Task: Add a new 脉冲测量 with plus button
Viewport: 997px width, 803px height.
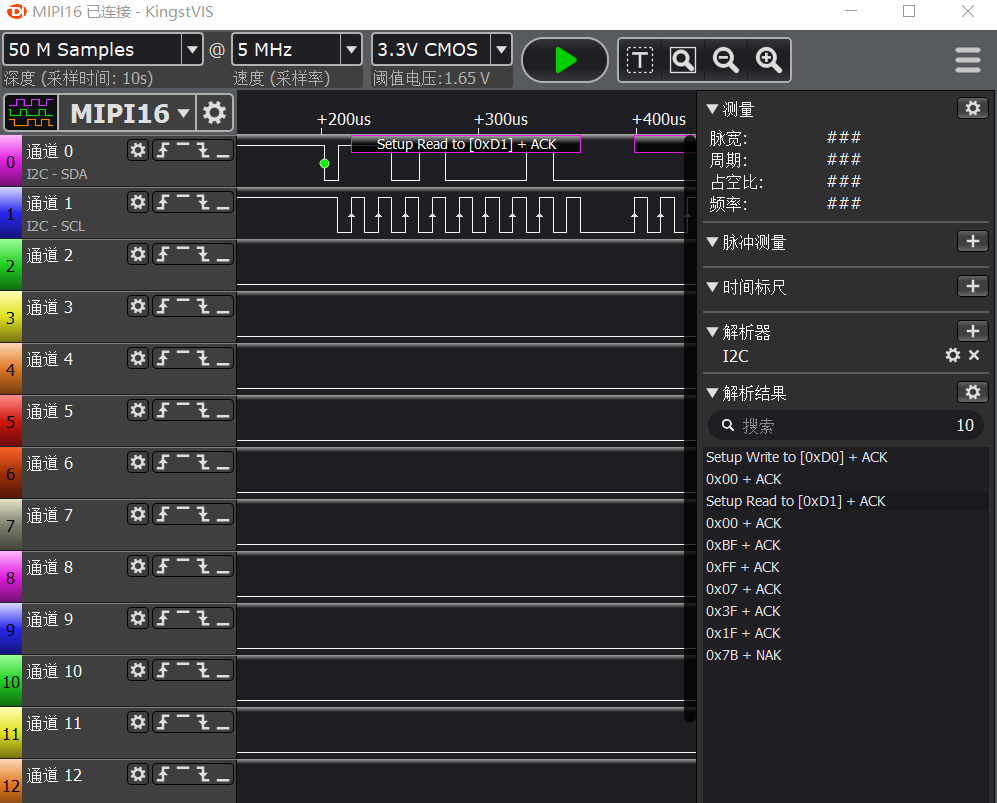Action: 972,241
